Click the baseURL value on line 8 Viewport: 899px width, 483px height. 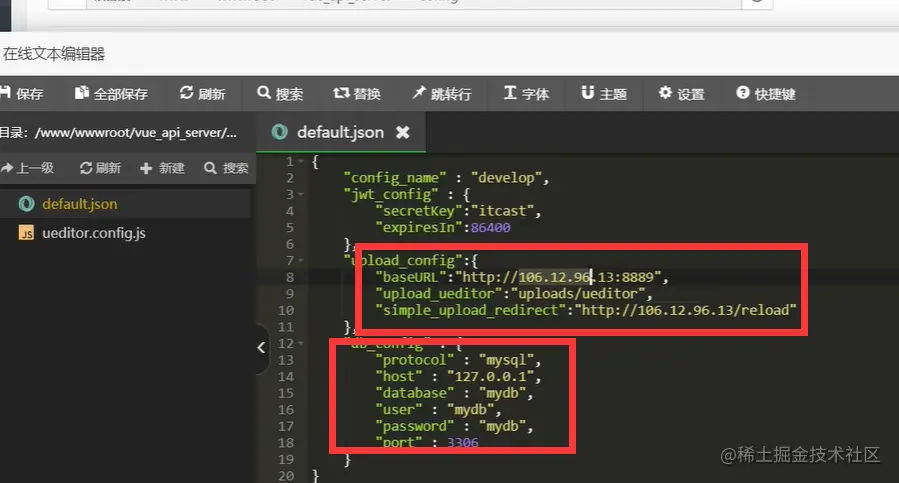[x=558, y=277]
